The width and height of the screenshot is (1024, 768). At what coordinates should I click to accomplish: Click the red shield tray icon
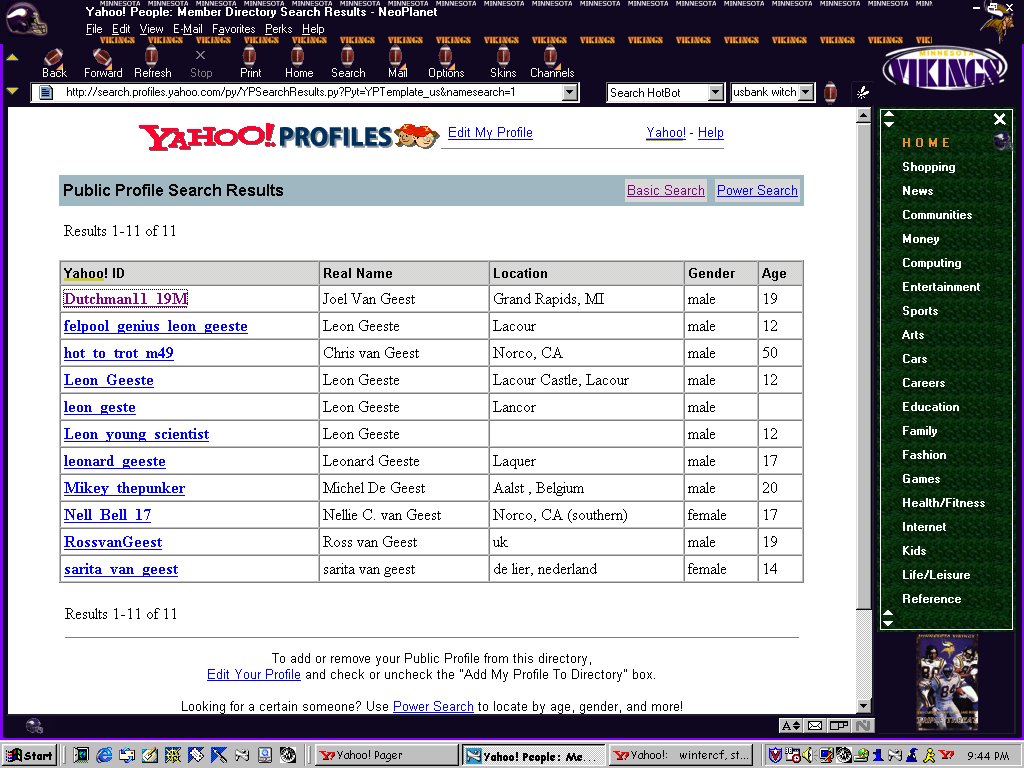775,756
